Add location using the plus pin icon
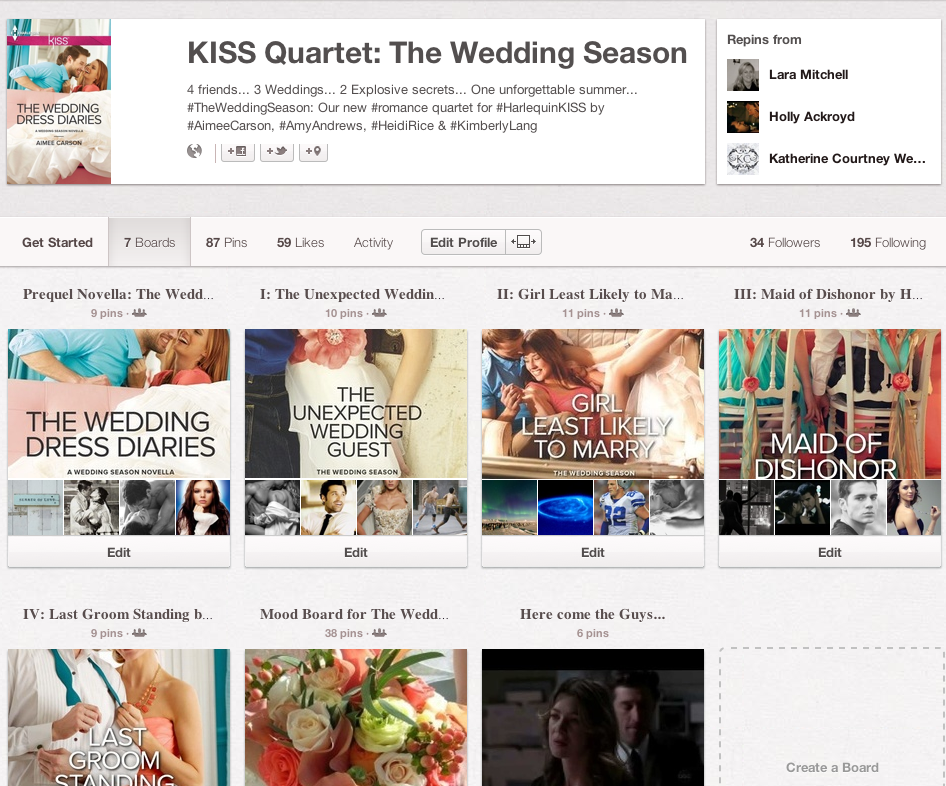Image resolution: width=946 pixels, height=786 pixels. pyautogui.click(x=314, y=151)
